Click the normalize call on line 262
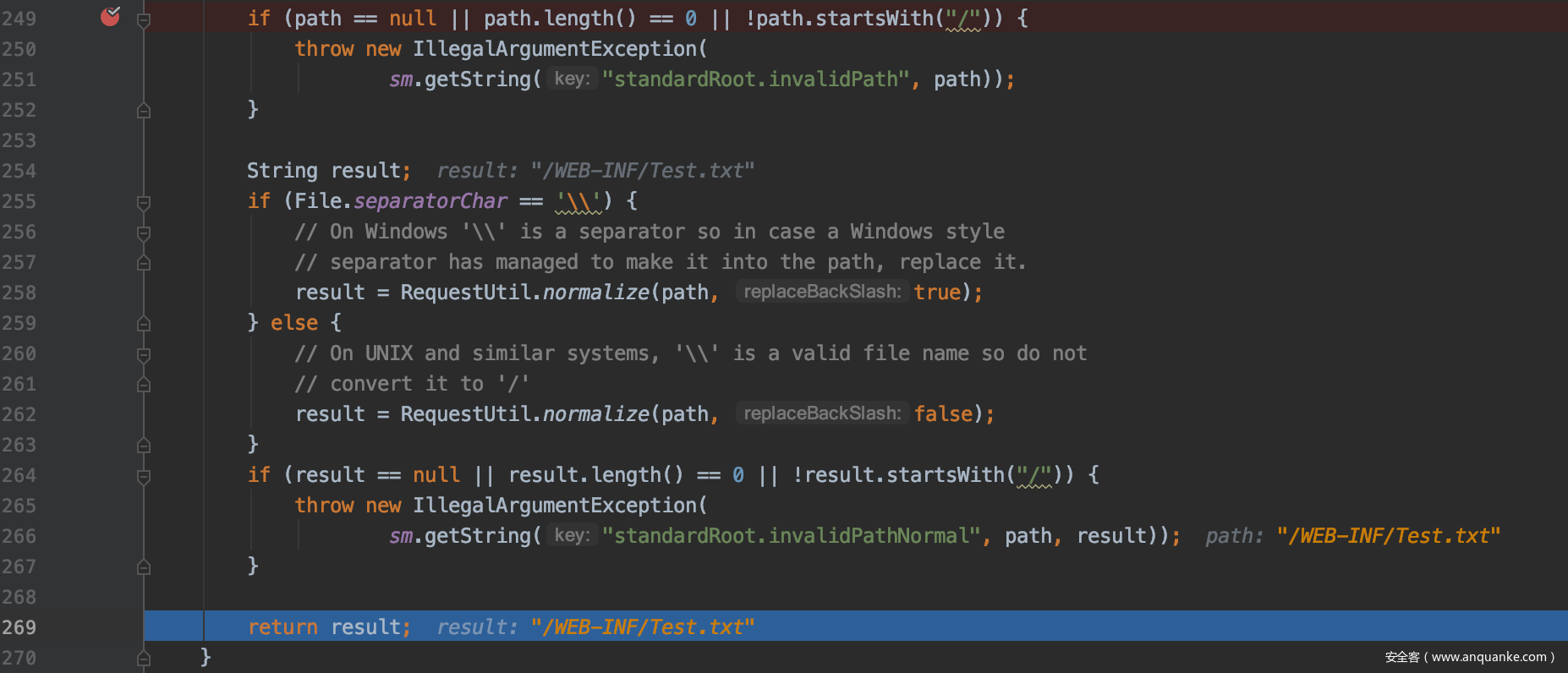The image size is (1568, 673). pos(595,414)
